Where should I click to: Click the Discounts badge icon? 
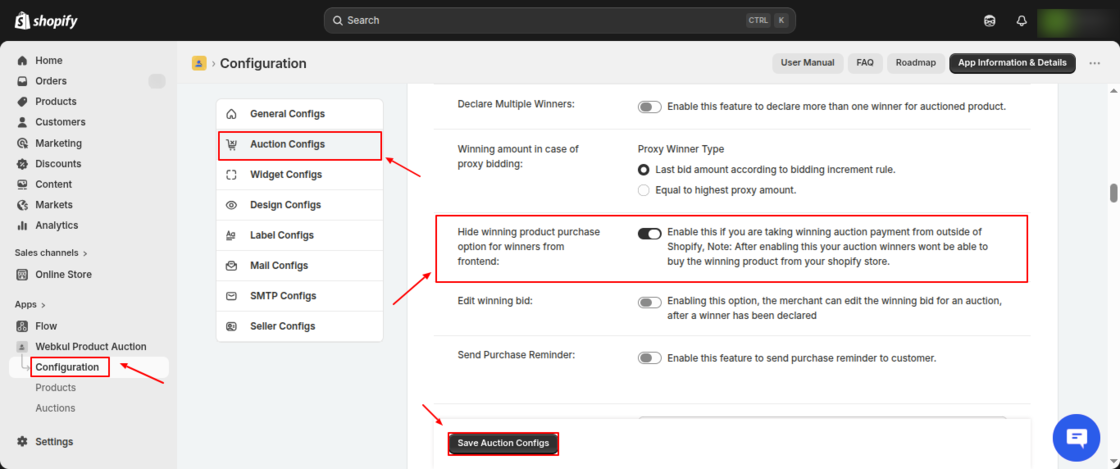[x=22, y=163]
